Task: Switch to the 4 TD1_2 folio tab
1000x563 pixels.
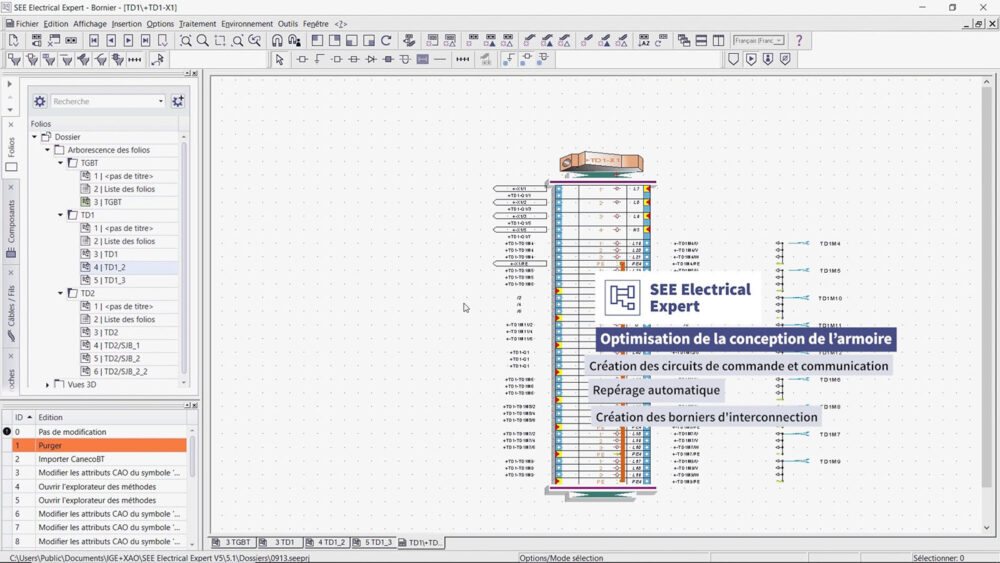Action: [x=326, y=543]
